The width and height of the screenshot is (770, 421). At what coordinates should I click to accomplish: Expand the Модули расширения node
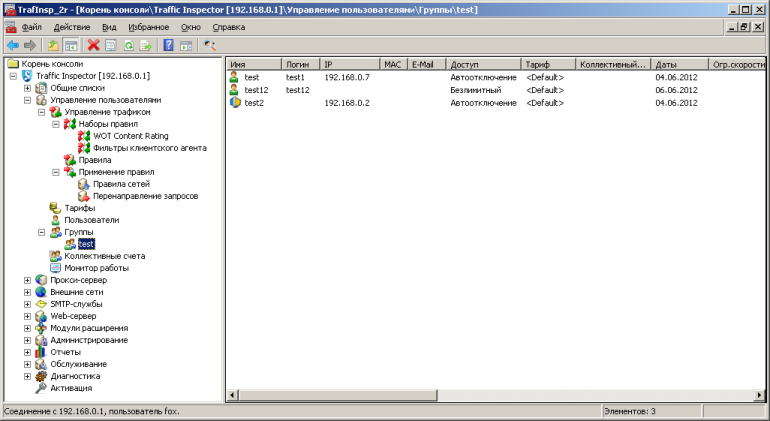click(x=28, y=329)
